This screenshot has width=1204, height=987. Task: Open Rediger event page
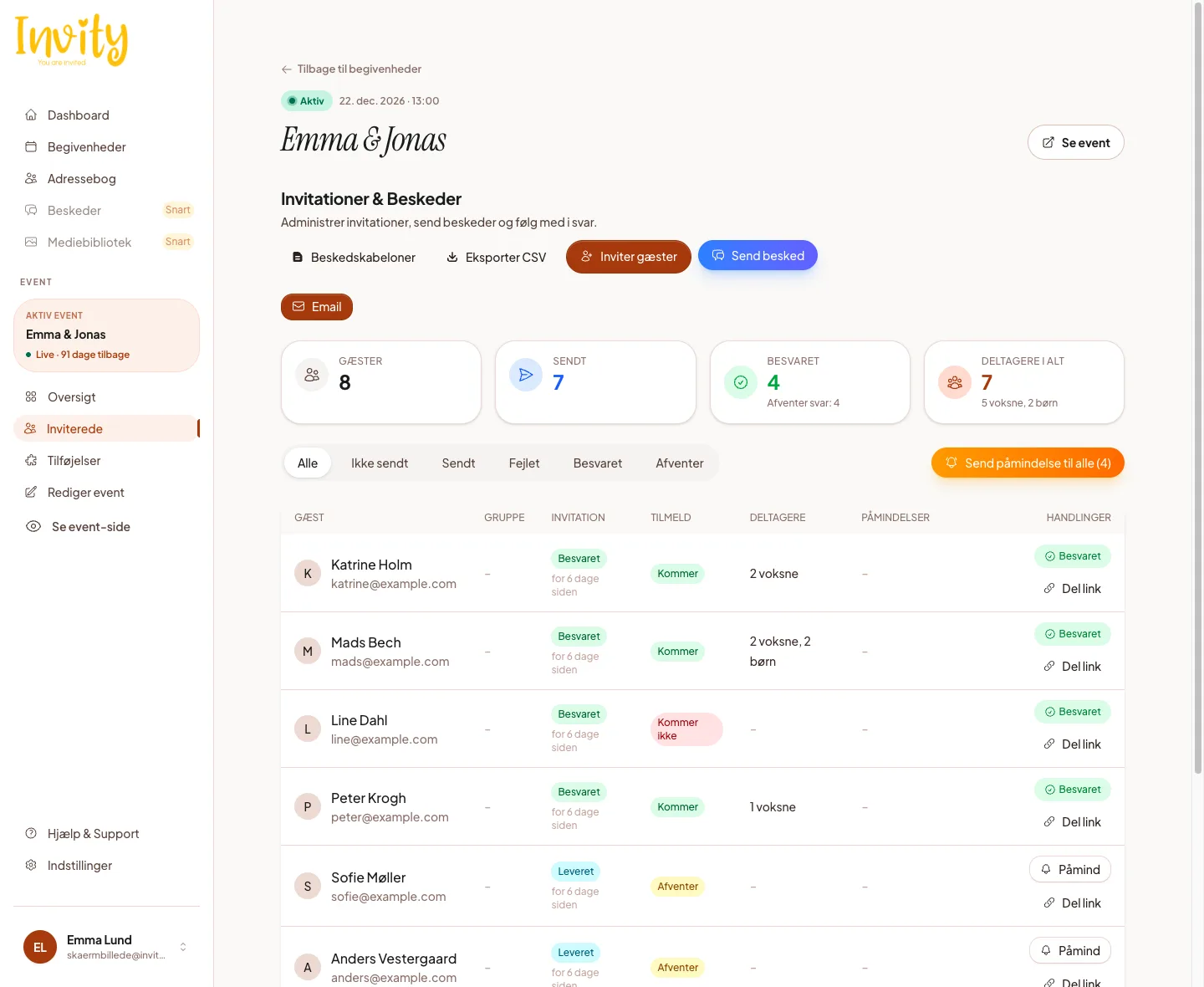[x=86, y=493]
